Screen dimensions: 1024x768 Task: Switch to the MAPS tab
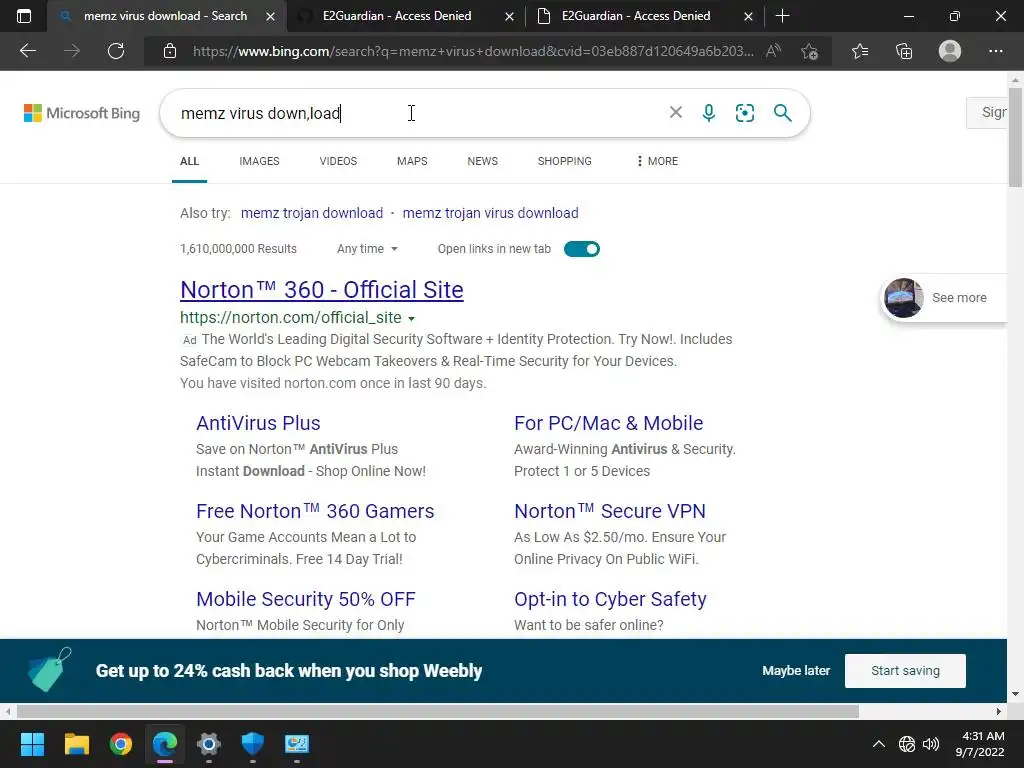[412, 161]
